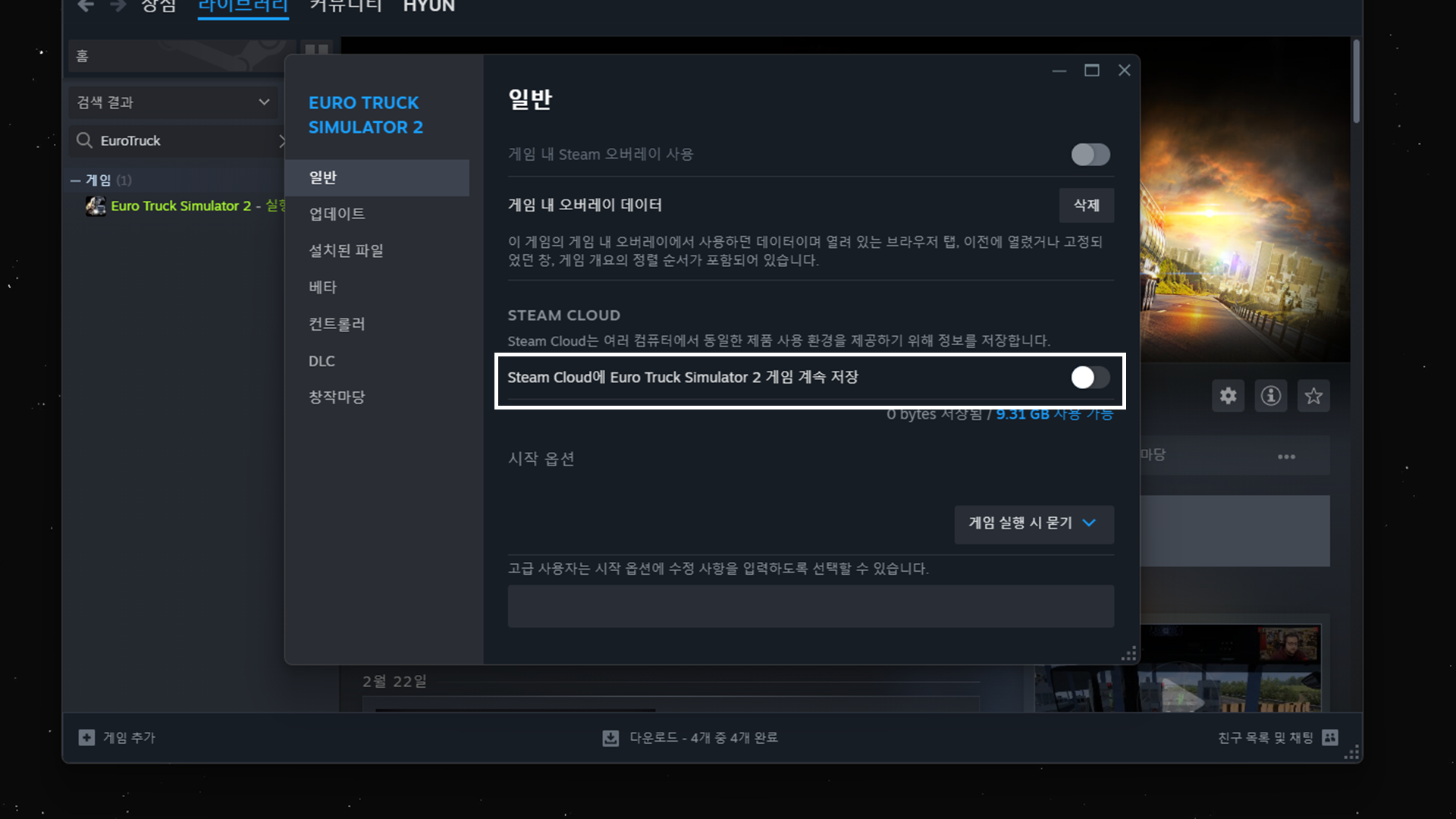This screenshot has width=1456, height=819.
Task: Open downloads icon in bottom bar
Action: [610, 738]
